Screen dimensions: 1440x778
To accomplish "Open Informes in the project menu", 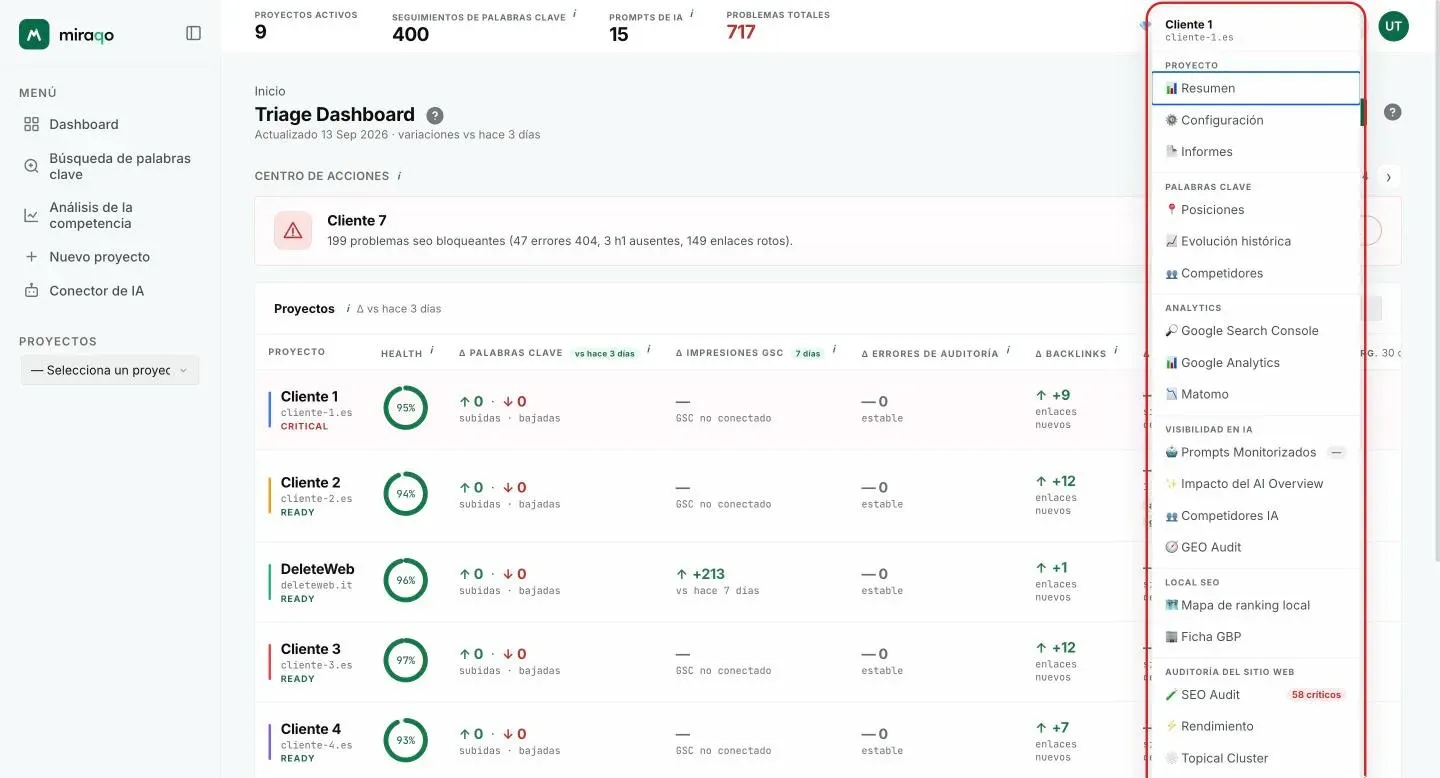I will (x=1256, y=152).
